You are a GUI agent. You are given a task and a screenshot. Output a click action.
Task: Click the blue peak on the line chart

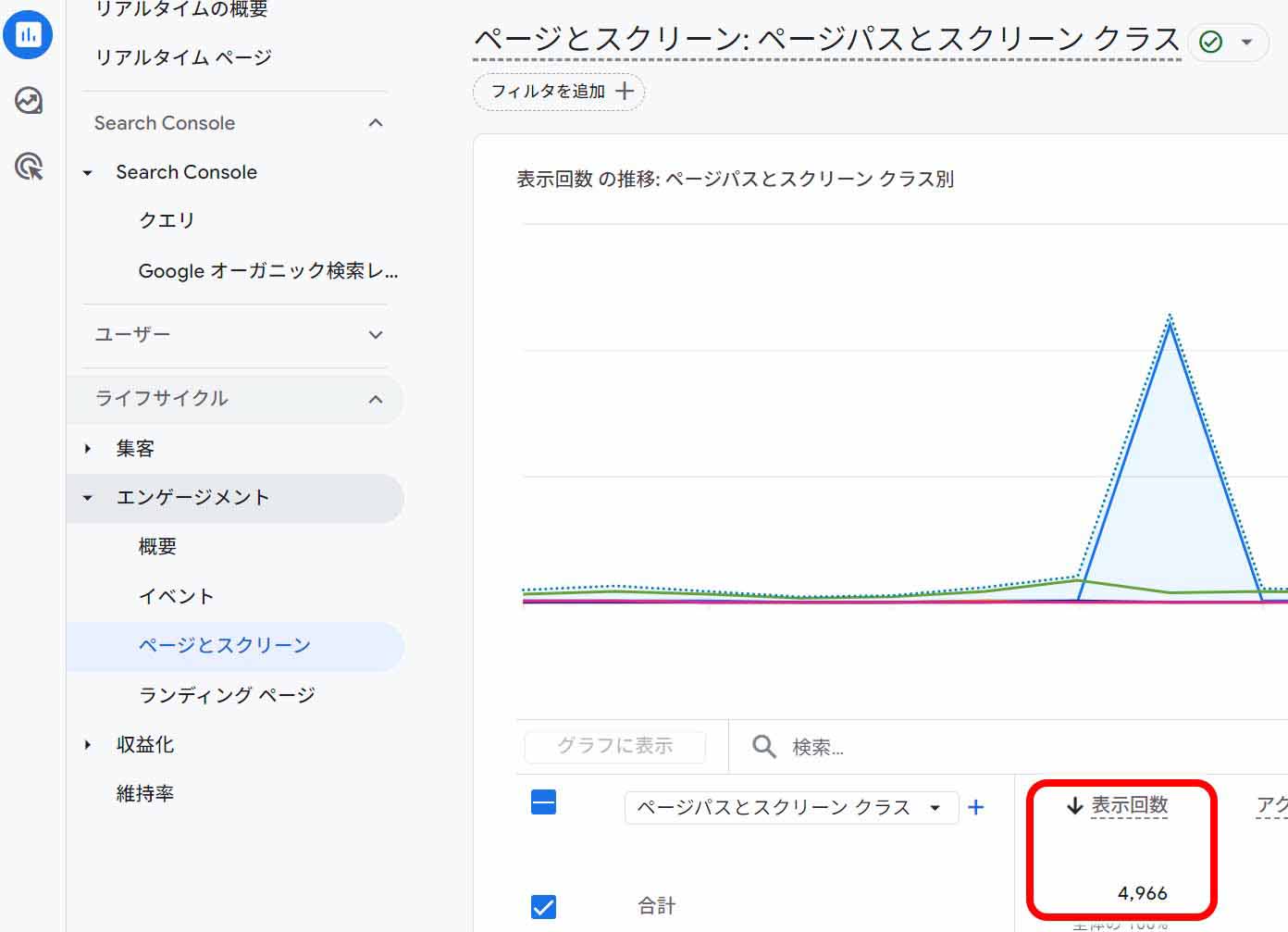1170,322
